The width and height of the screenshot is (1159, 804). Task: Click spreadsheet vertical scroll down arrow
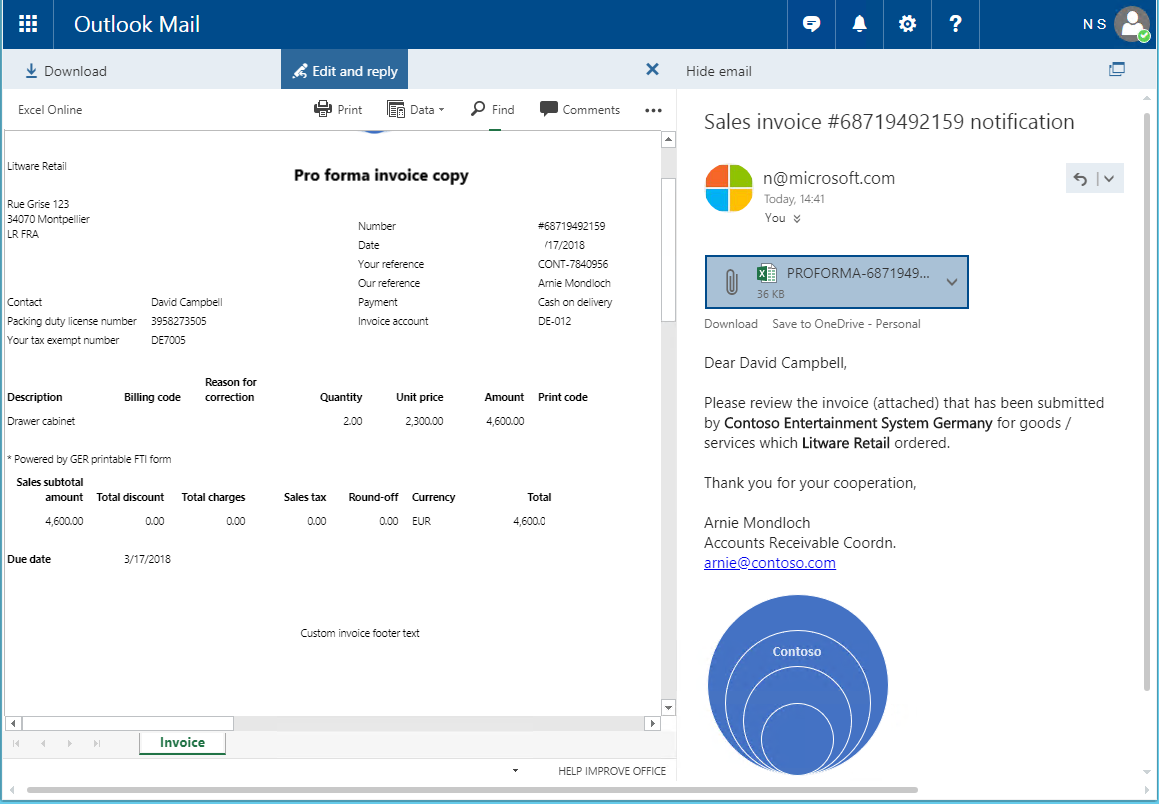tap(668, 707)
